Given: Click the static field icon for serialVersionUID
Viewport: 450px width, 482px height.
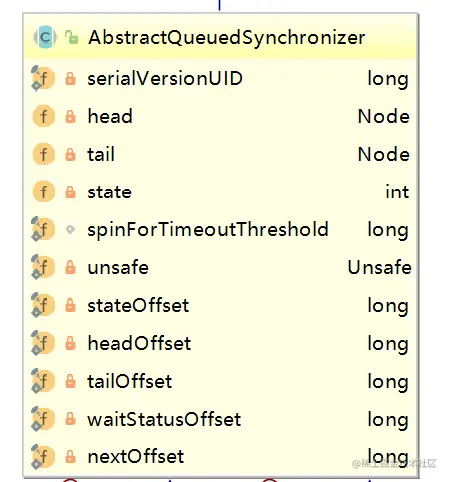Looking at the screenshot, I should coord(43,79).
